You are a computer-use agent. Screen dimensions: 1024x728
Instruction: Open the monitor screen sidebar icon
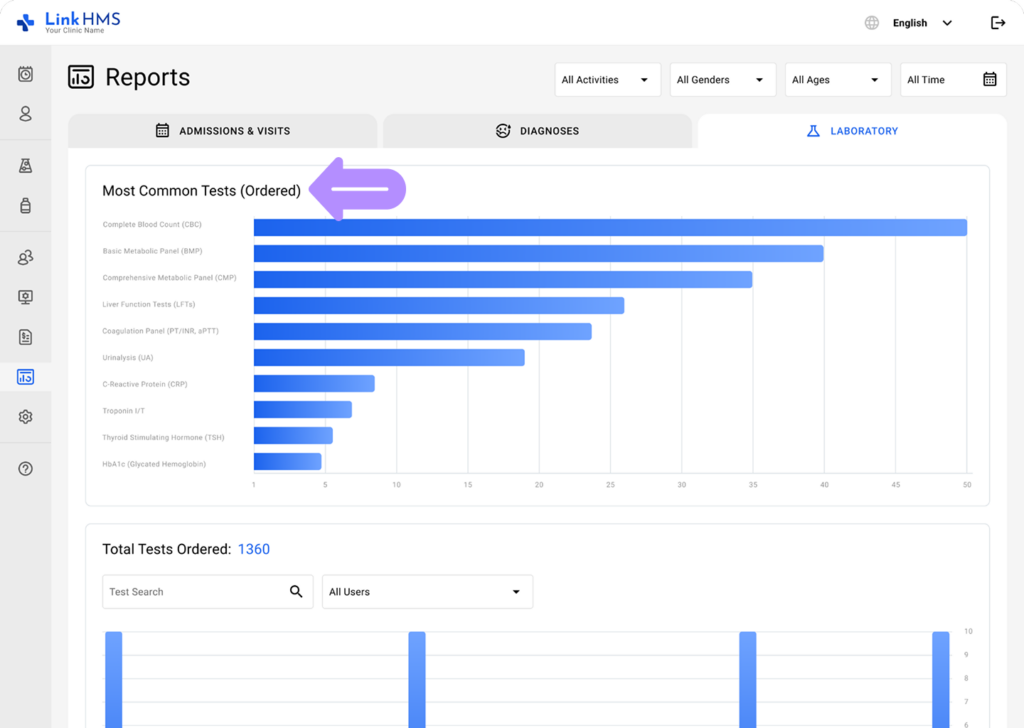click(26, 297)
